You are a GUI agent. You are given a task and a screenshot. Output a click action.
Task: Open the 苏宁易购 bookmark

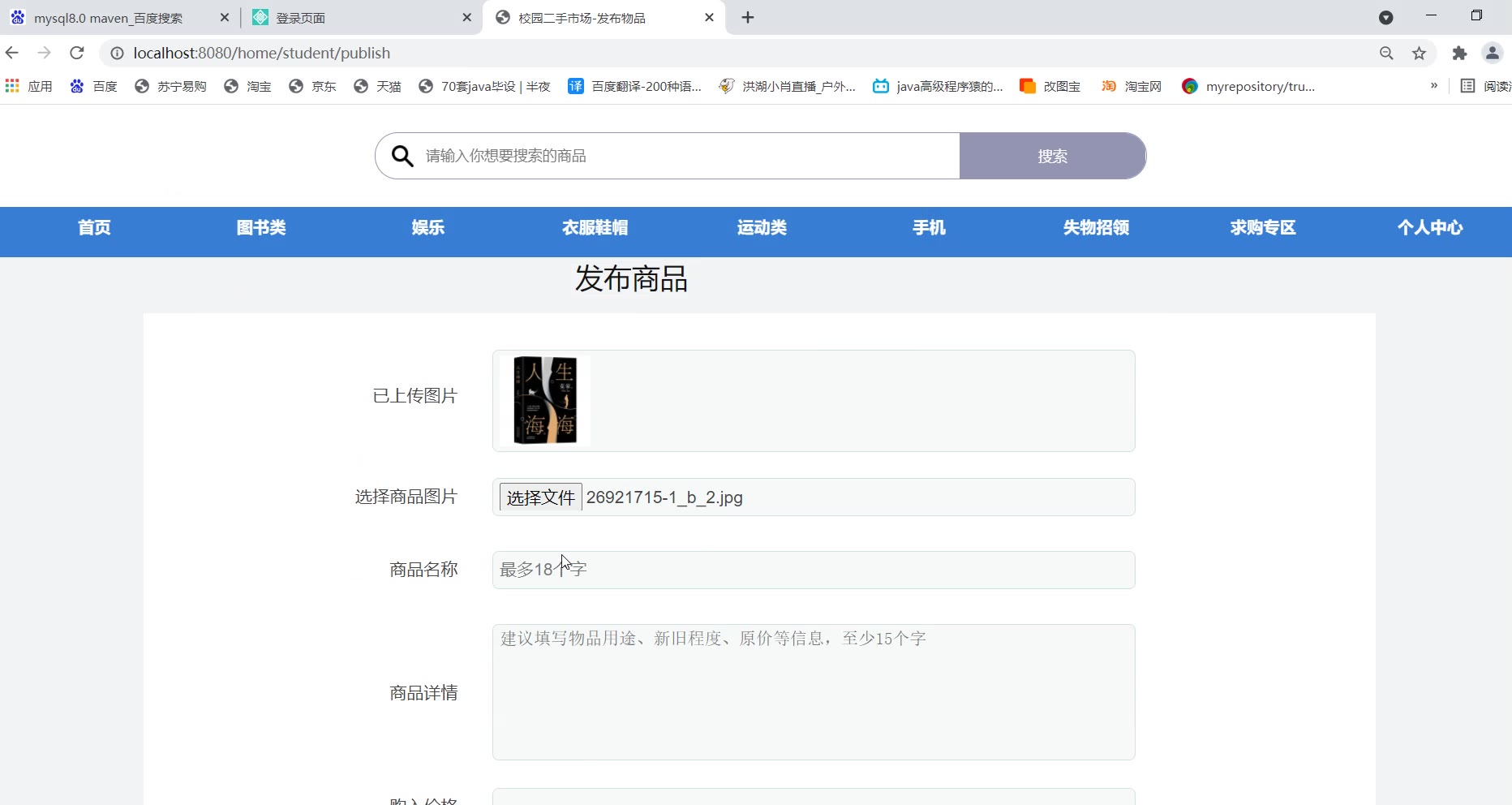[170, 86]
